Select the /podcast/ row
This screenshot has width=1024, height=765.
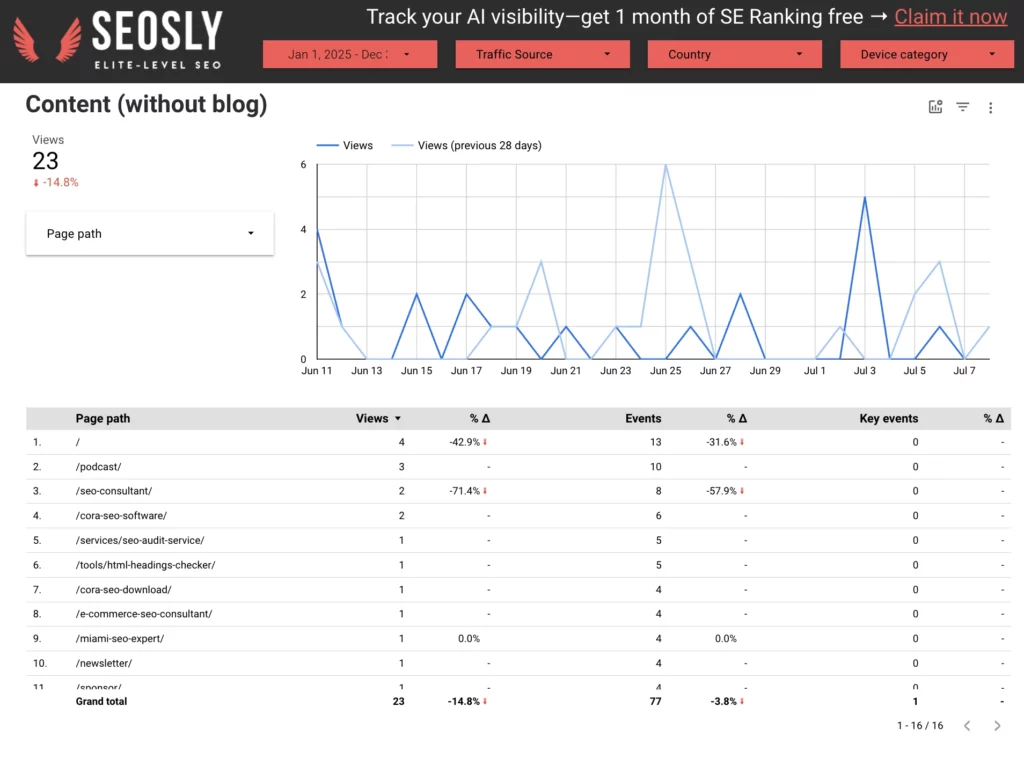point(519,466)
